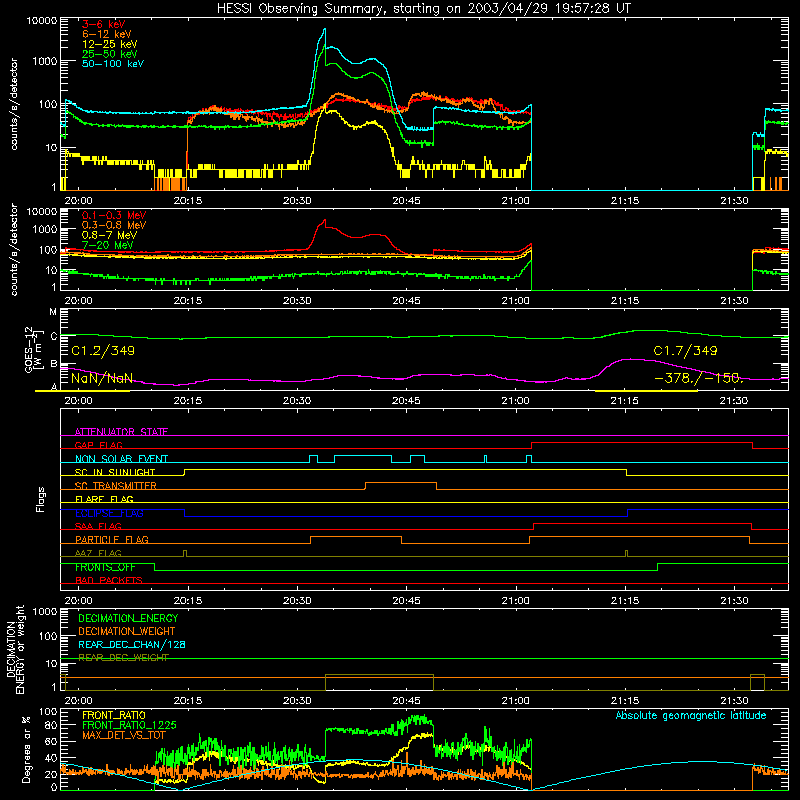Click the REAR_DEC_CHAN/128 legend label

[x=132, y=644]
